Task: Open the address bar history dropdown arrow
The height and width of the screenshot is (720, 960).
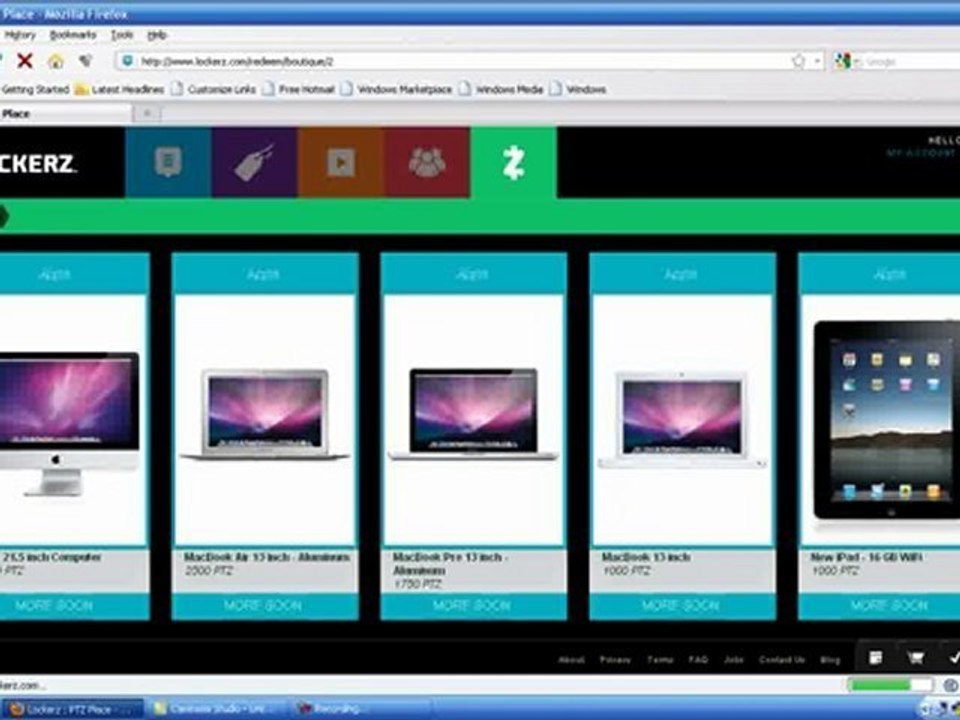Action: [x=817, y=61]
